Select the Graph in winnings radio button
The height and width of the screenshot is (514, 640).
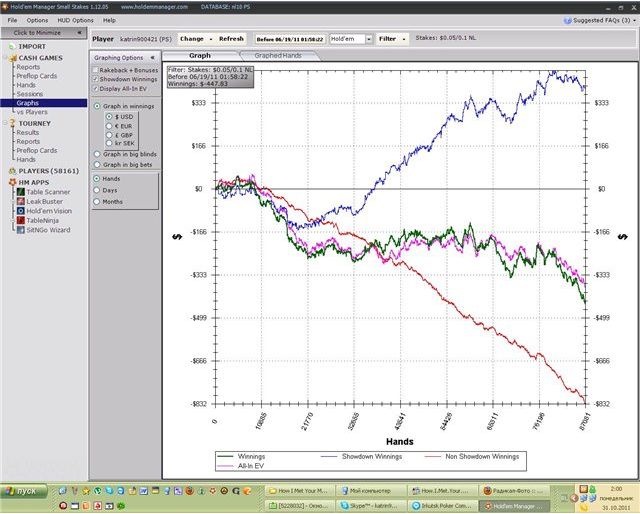point(97,106)
